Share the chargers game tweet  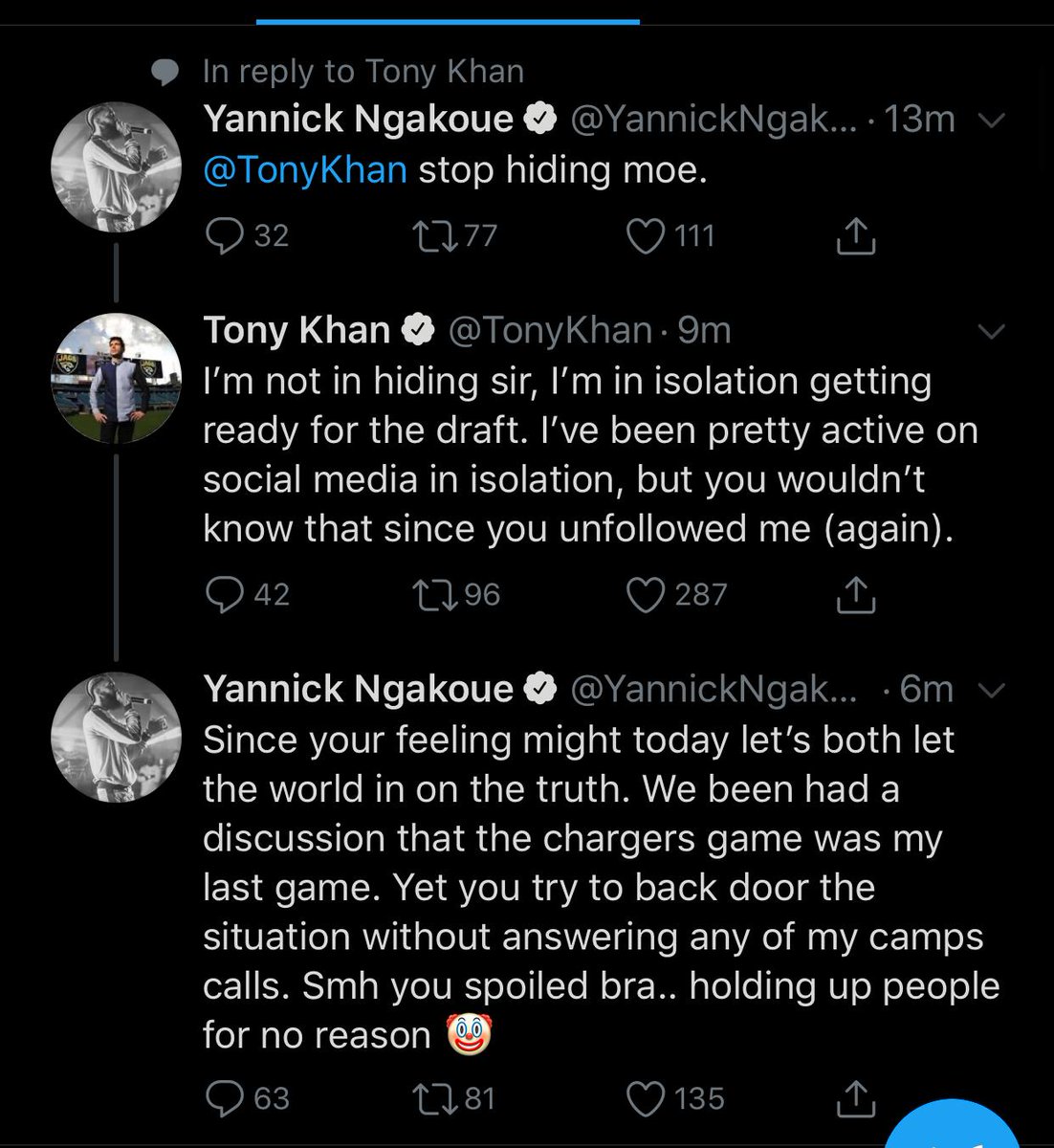coord(855,1098)
